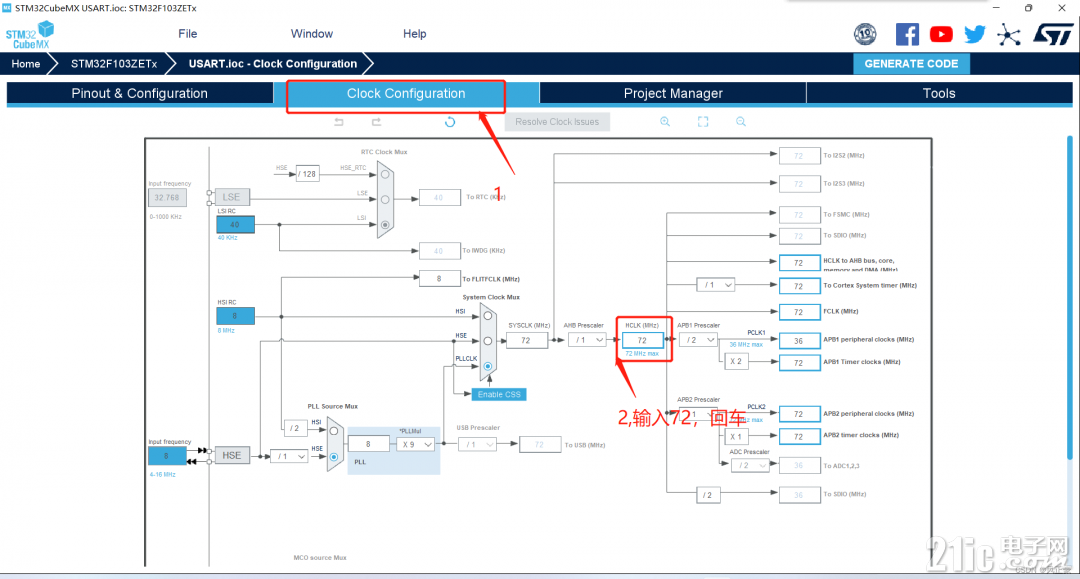Select PLLCLK in System Clock Mux

tap(488, 366)
